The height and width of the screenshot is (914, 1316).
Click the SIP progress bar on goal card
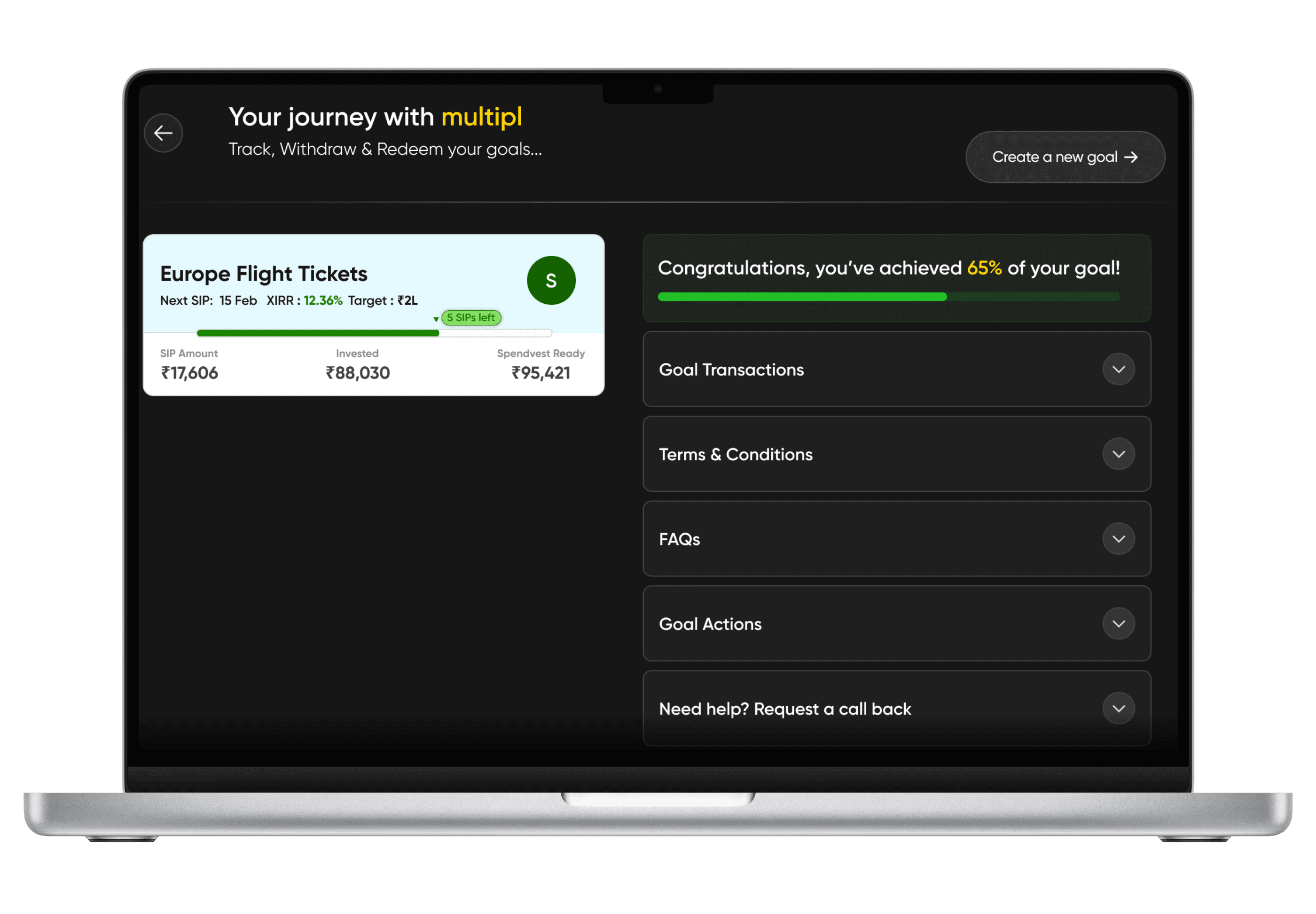coord(374,333)
